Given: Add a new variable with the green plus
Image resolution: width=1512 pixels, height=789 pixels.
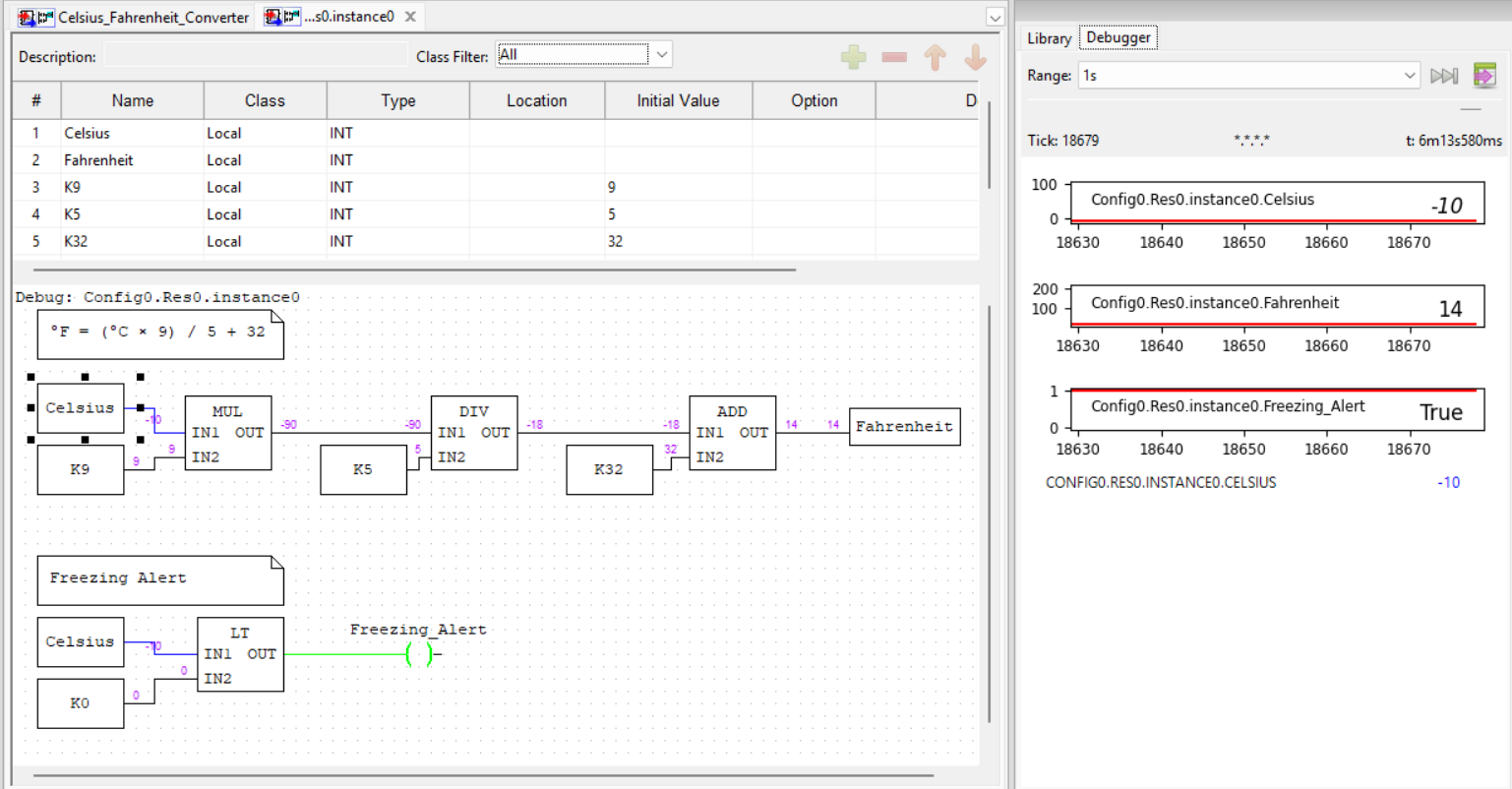Looking at the screenshot, I should [853, 57].
